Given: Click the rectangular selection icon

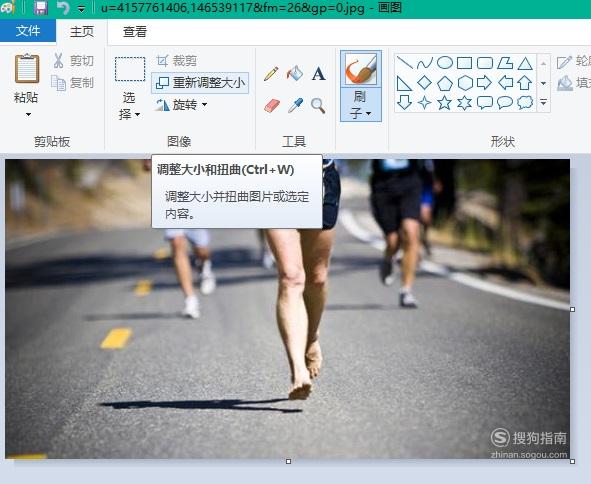Looking at the screenshot, I should click(130, 69).
